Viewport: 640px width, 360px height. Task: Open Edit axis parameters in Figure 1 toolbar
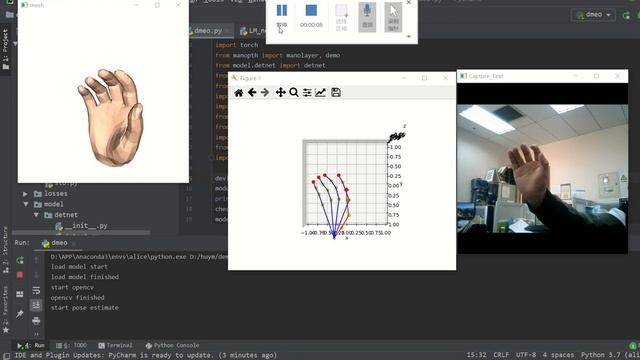[x=320, y=93]
